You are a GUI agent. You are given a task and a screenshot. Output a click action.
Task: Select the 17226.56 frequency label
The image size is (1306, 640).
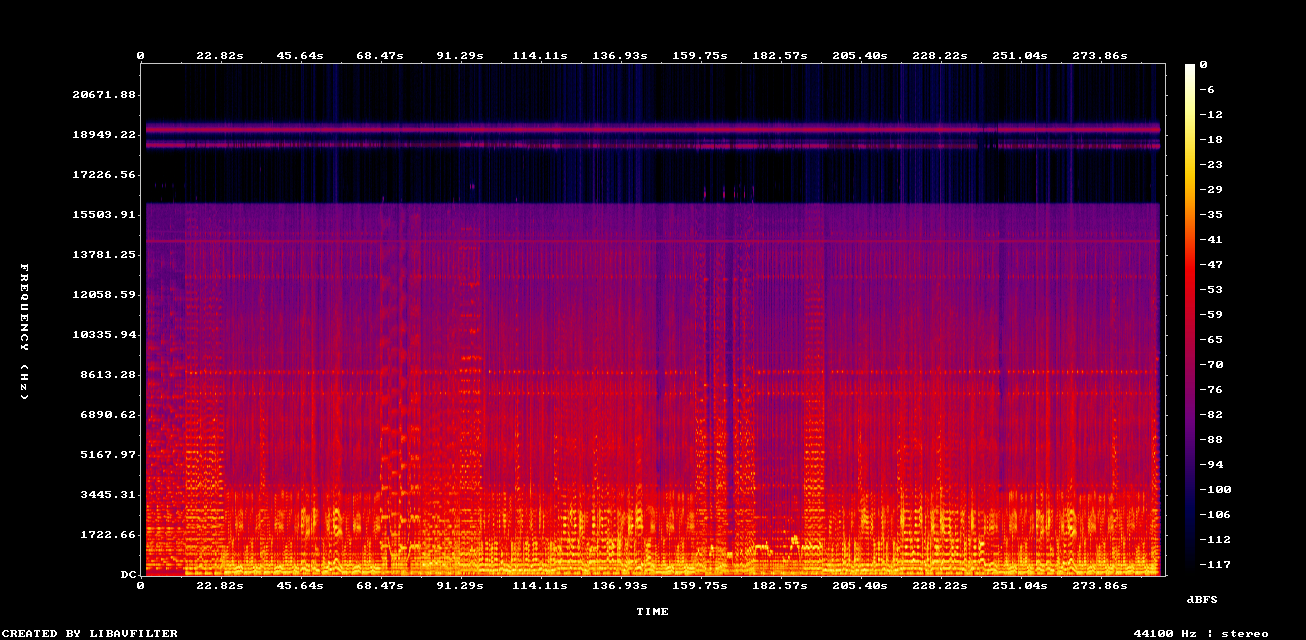click(105, 175)
